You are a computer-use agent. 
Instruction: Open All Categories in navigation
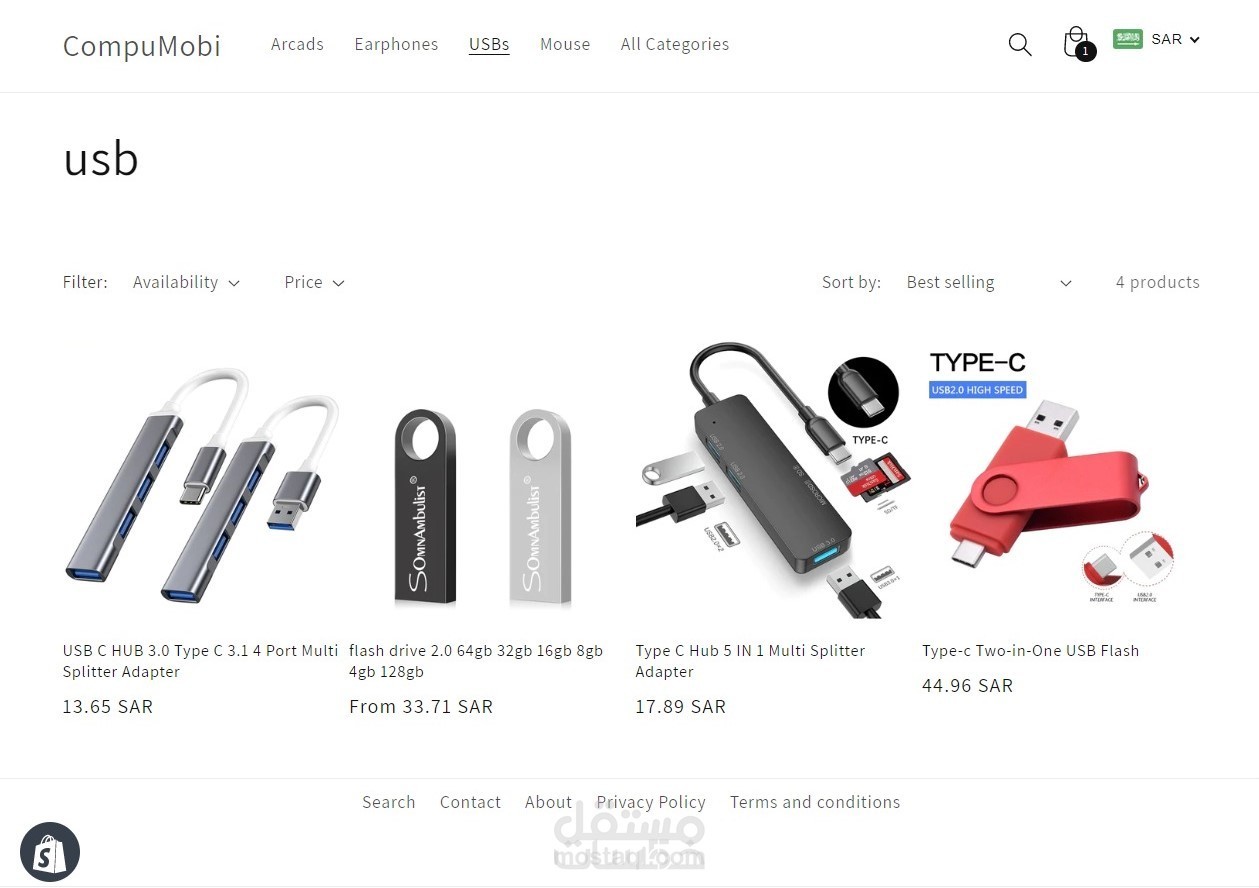point(675,44)
